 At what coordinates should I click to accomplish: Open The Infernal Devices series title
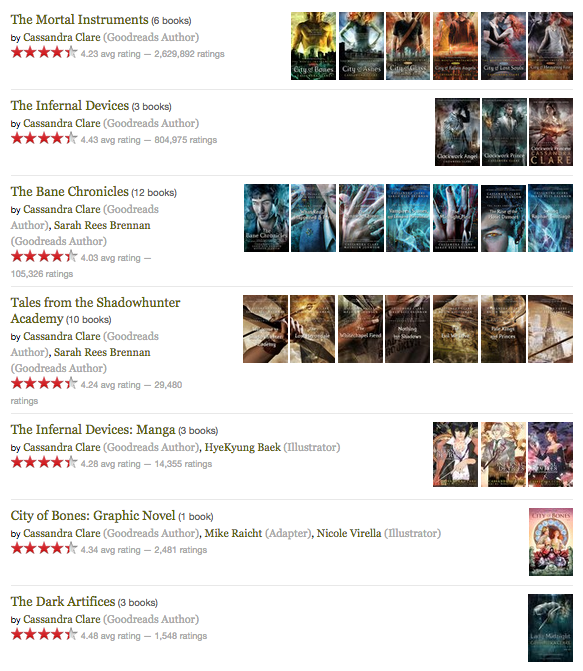click(x=70, y=106)
